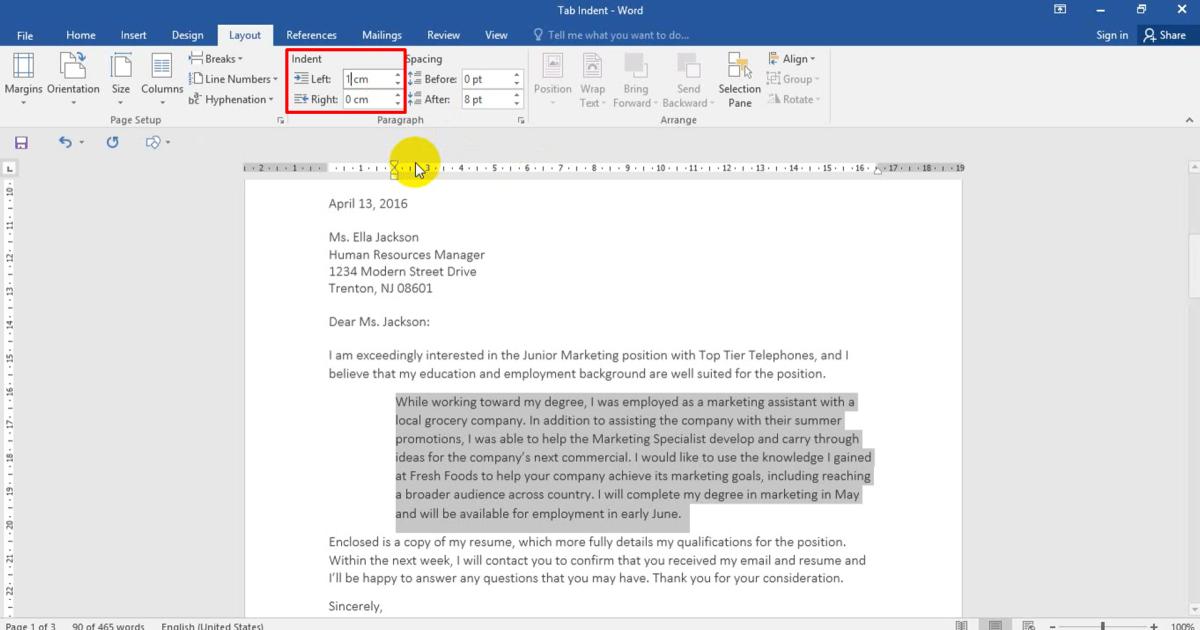Click the page number status indicator
This screenshot has height=630, width=1200.
click(x=29, y=626)
